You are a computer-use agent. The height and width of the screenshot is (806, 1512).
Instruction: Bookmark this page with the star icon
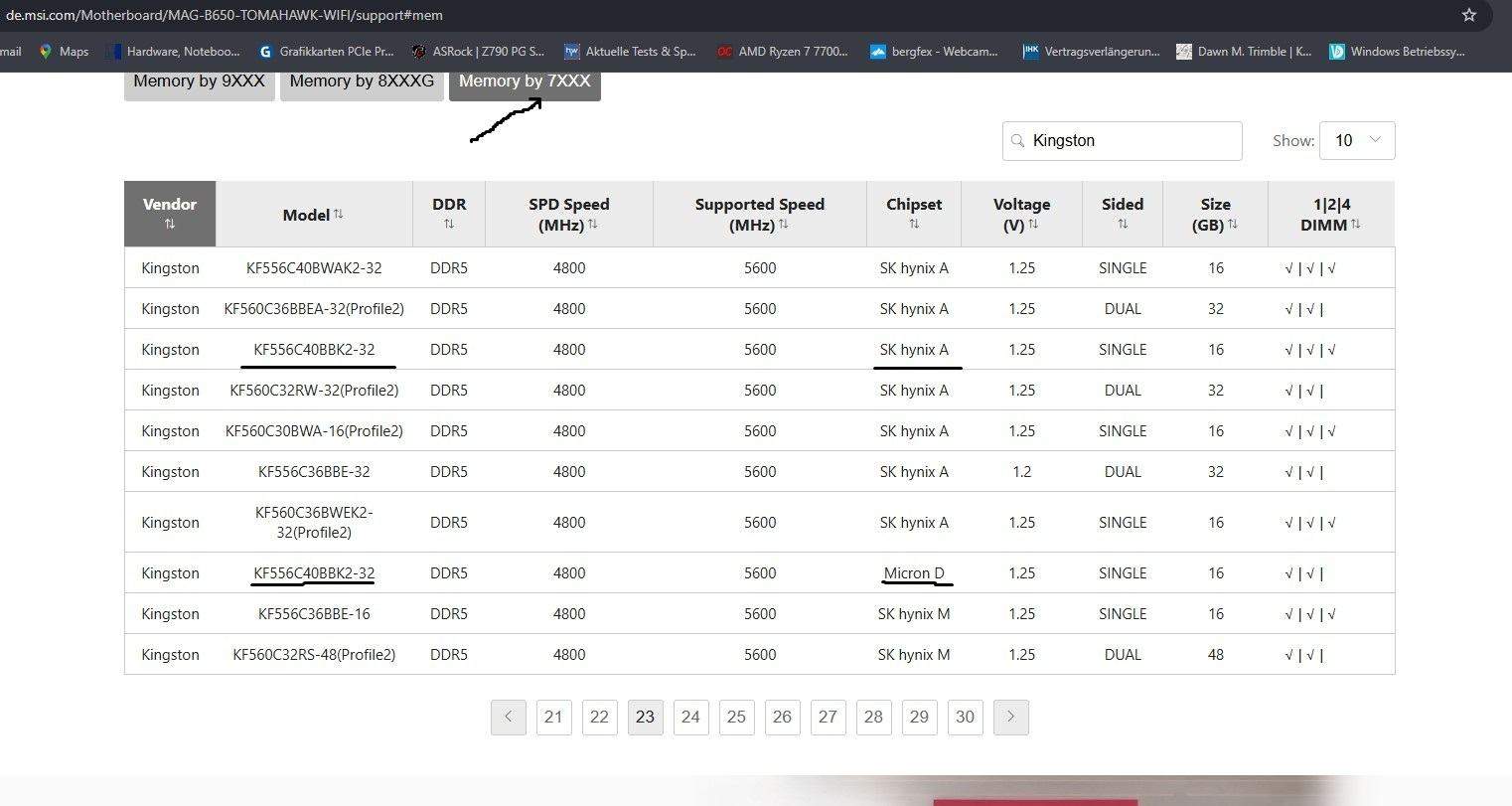(1469, 15)
